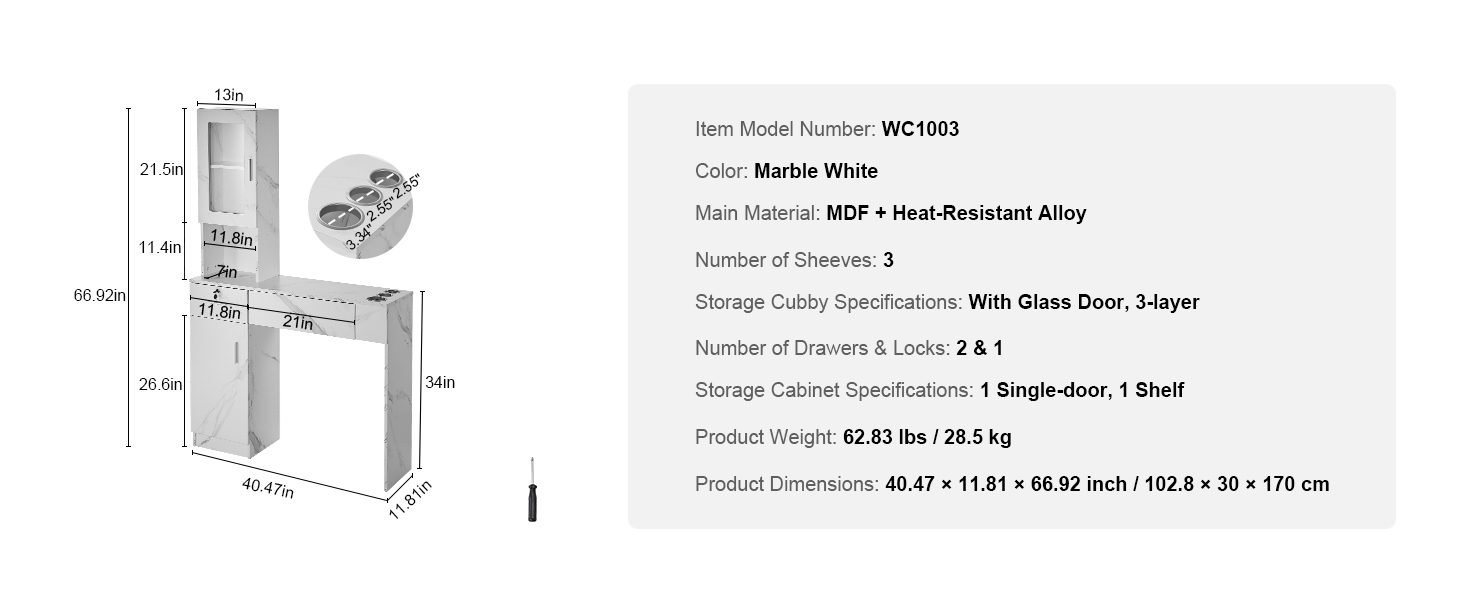Viewport: 1464px width, 600px height.
Task: Click the screwdriver icon
Action: point(533,490)
